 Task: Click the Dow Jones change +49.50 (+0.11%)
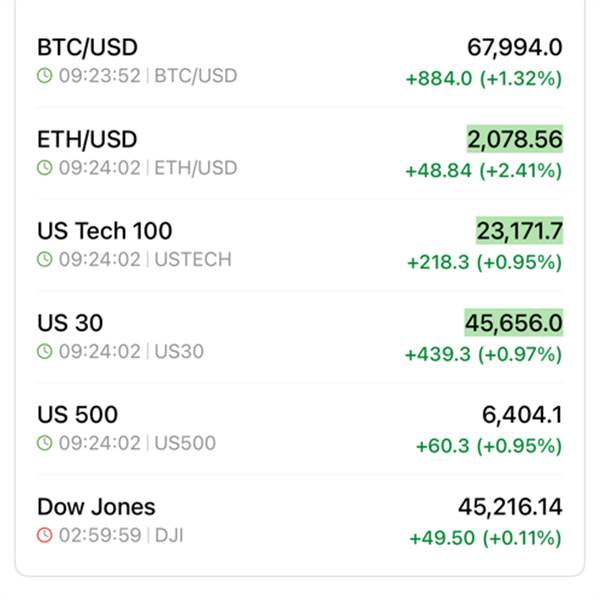485,538
